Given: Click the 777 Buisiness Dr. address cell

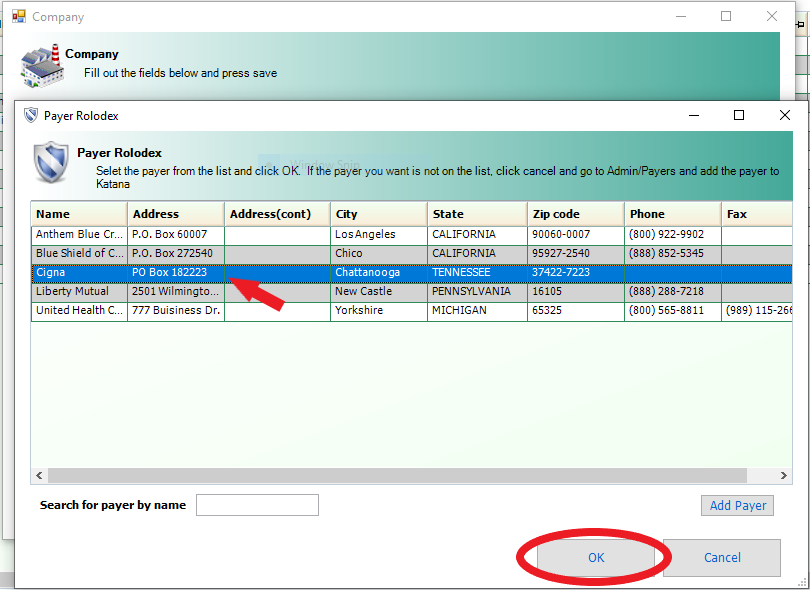Looking at the screenshot, I should coord(176,310).
